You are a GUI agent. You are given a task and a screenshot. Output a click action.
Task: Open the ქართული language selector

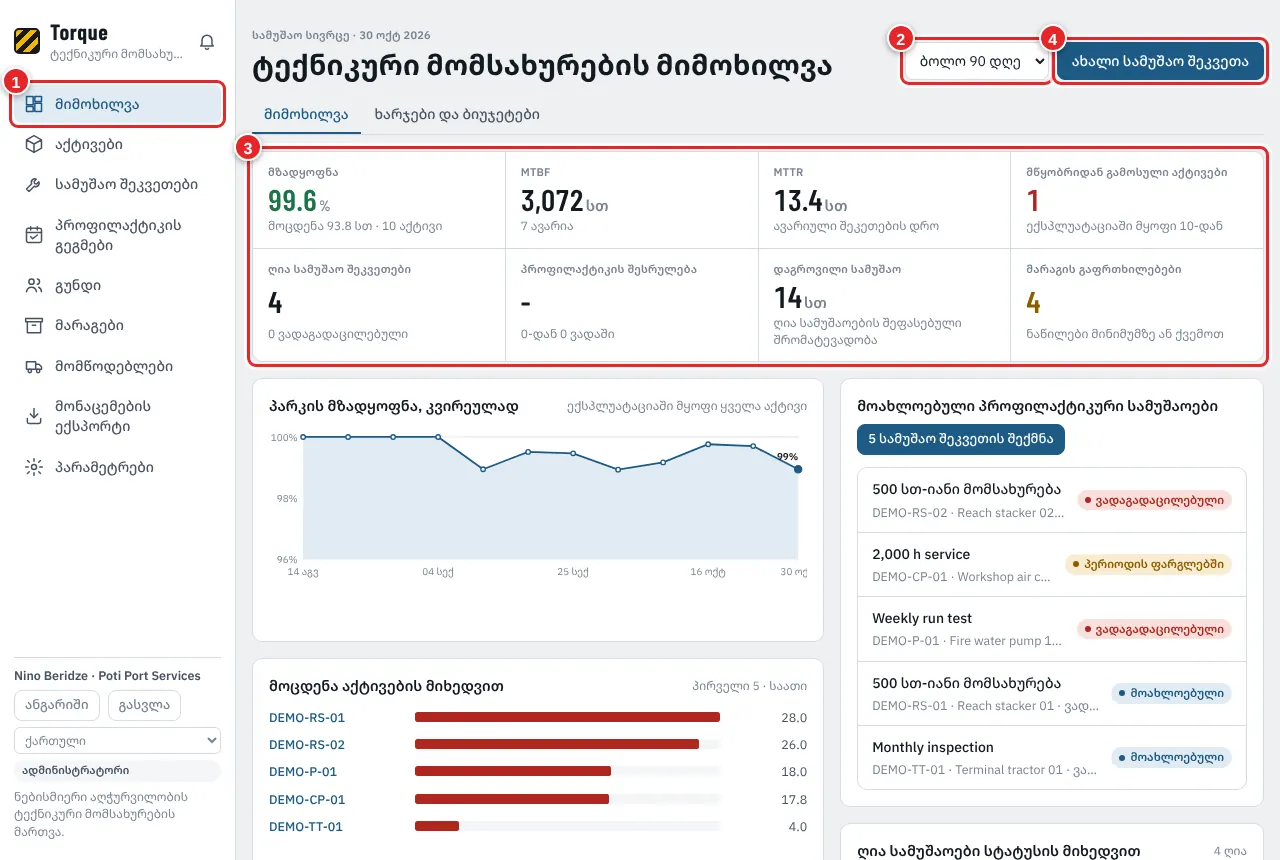point(117,741)
